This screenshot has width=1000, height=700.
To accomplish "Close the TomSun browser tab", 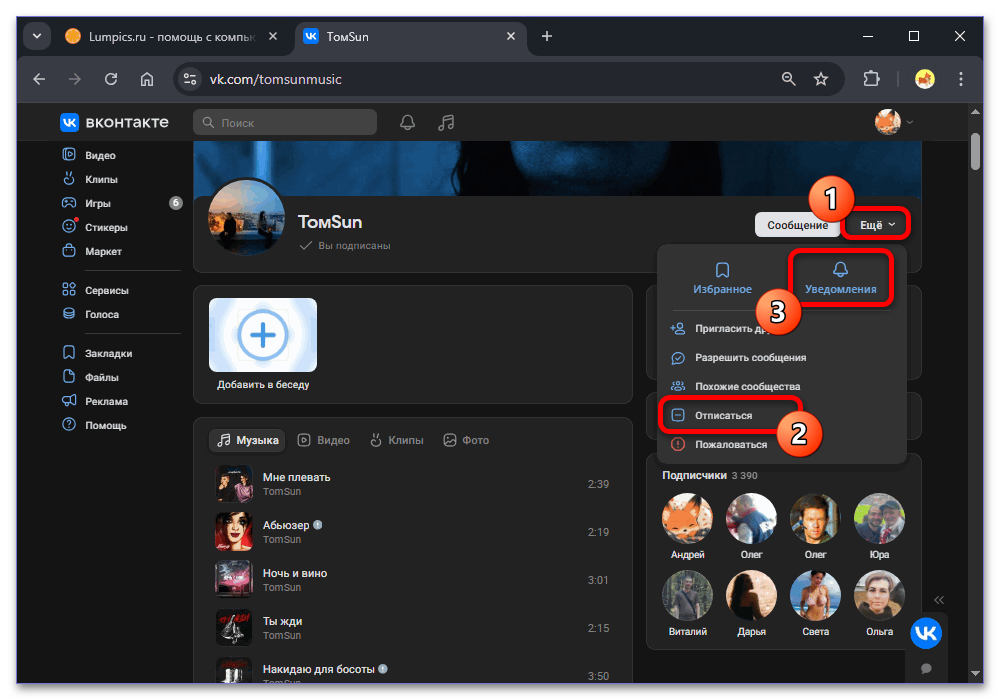I will pos(510,36).
